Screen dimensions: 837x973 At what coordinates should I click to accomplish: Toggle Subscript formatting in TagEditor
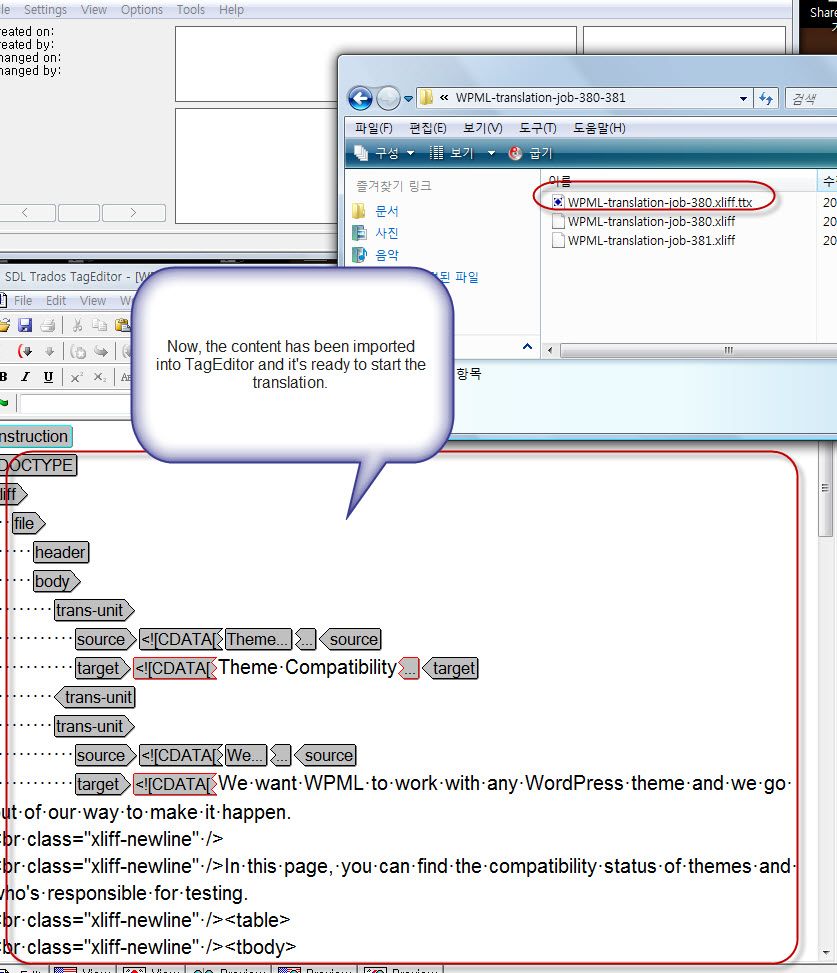(100, 377)
